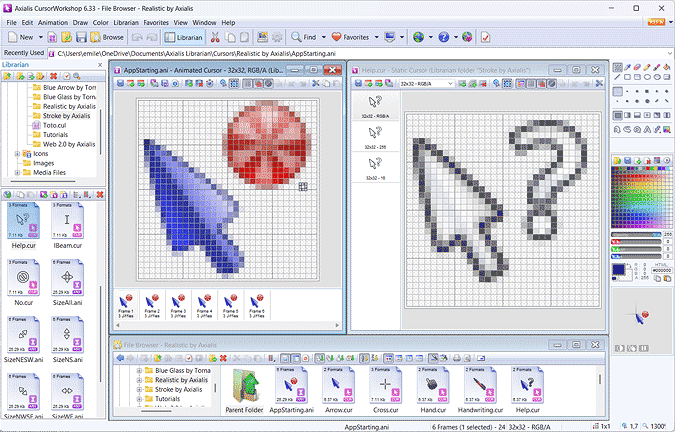The image size is (675, 432).
Task: Close the Librarian panel with its X
Action: (x=100, y=65)
